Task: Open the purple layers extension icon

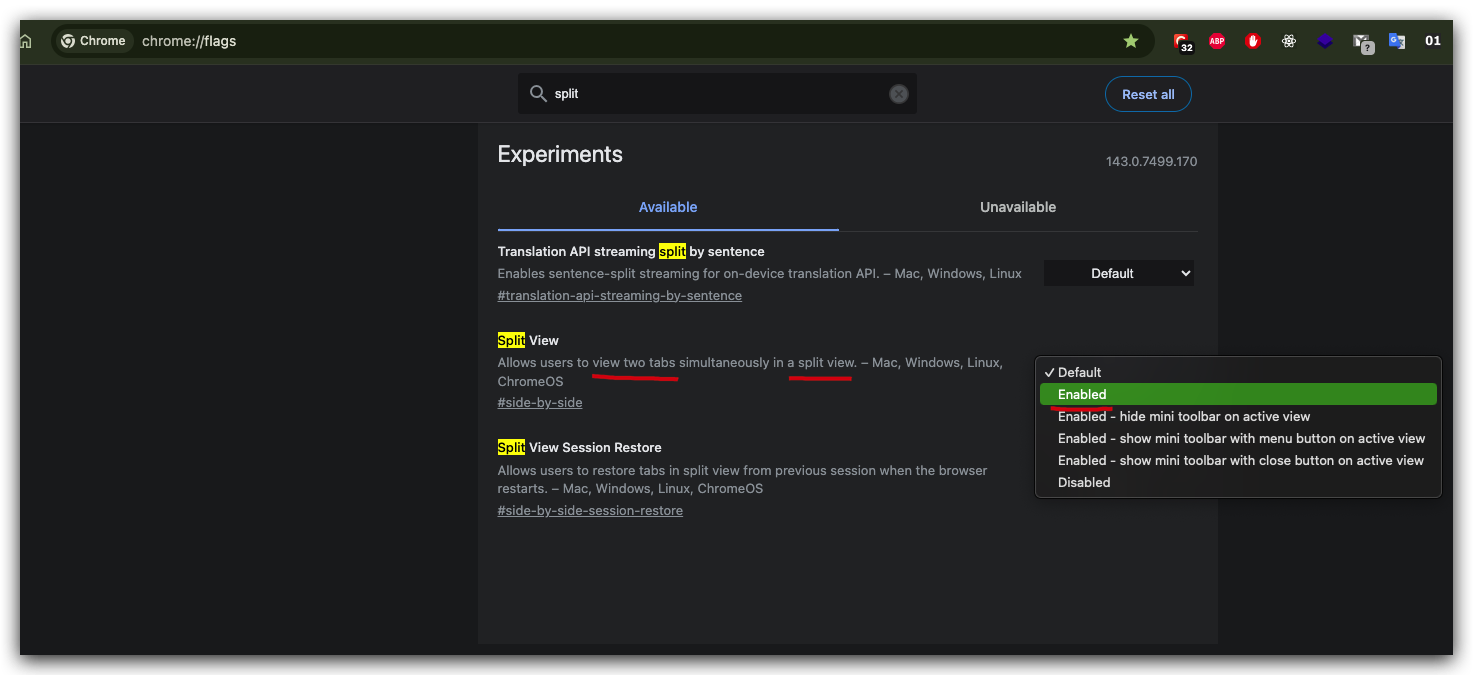Action: (x=1325, y=41)
